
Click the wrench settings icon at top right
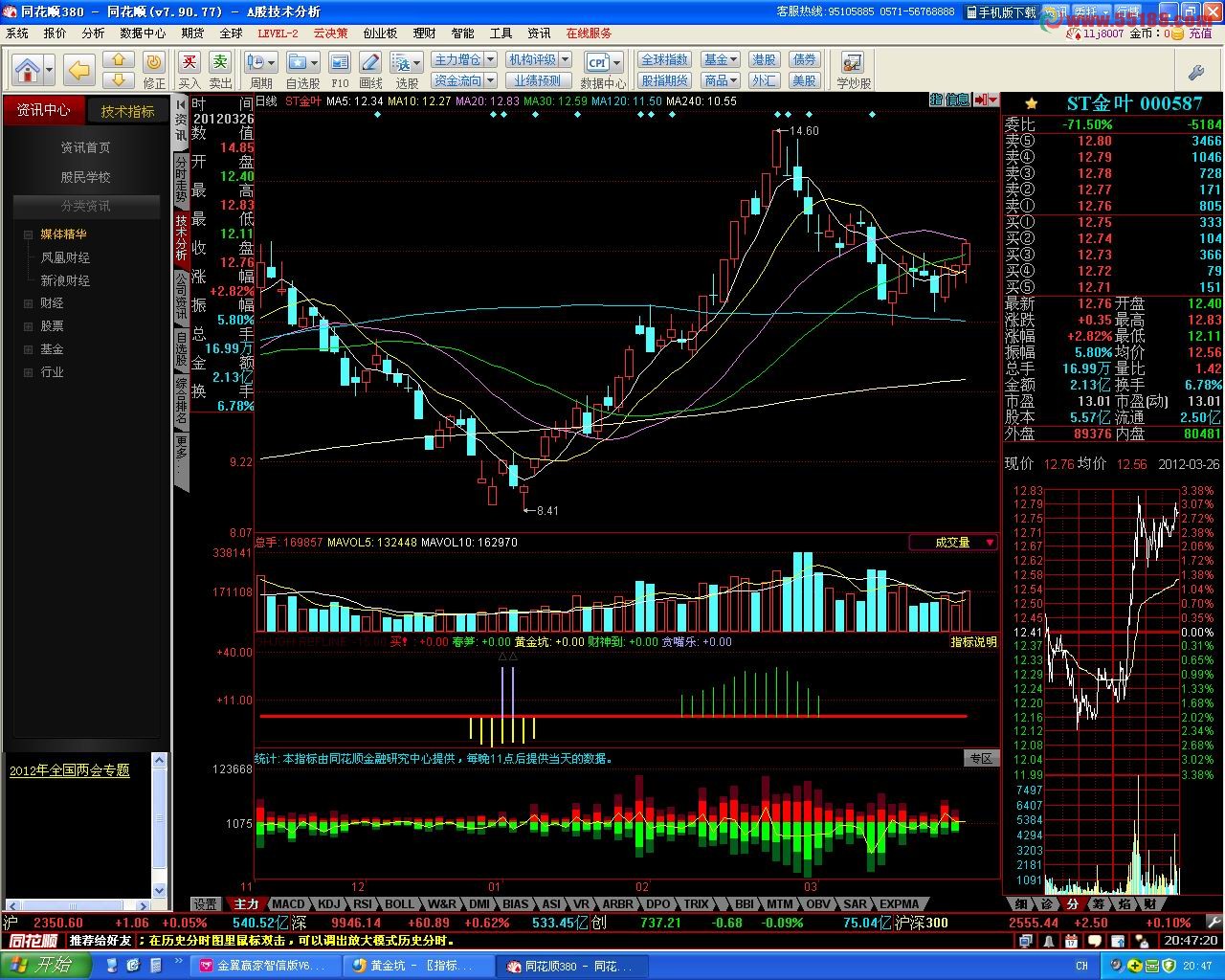pos(1195,72)
